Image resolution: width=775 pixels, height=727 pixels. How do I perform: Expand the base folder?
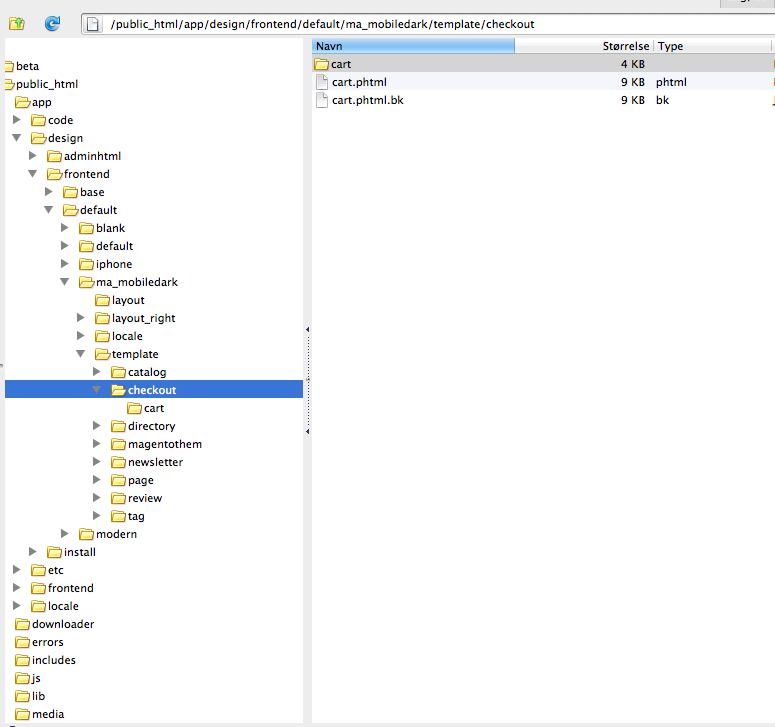coord(48,192)
